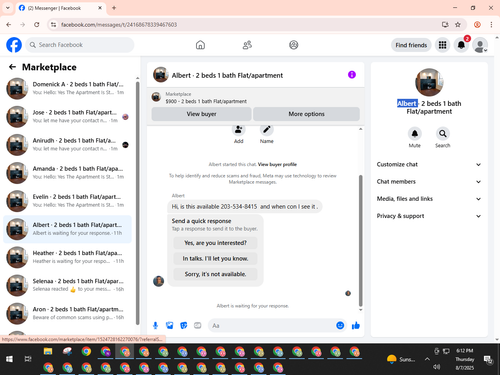Screen dimensions: 500x375
Task: Open Jose conversation
Action: click(67, 117)
